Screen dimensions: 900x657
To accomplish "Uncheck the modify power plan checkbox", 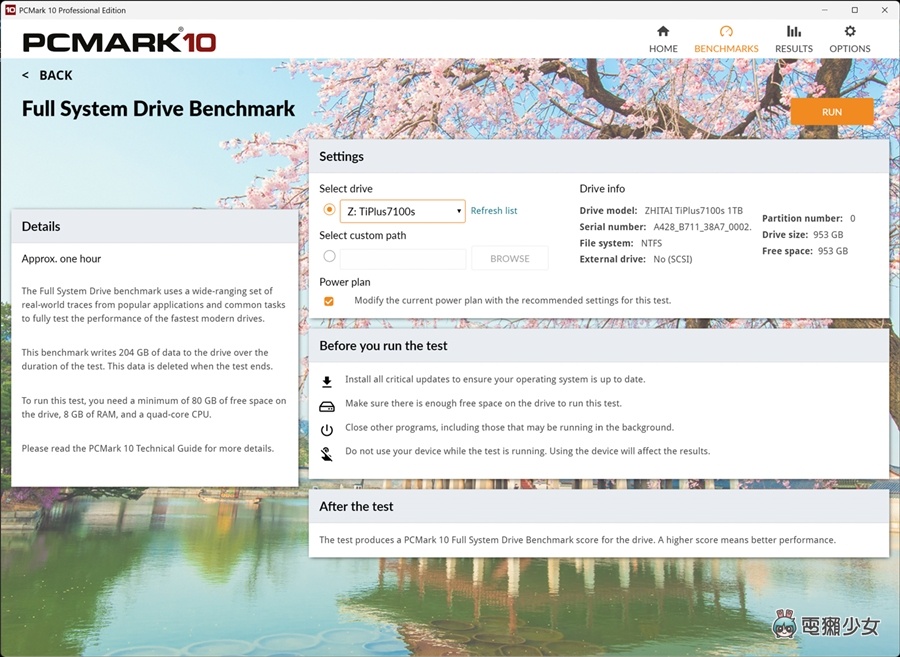I will 329,301.
